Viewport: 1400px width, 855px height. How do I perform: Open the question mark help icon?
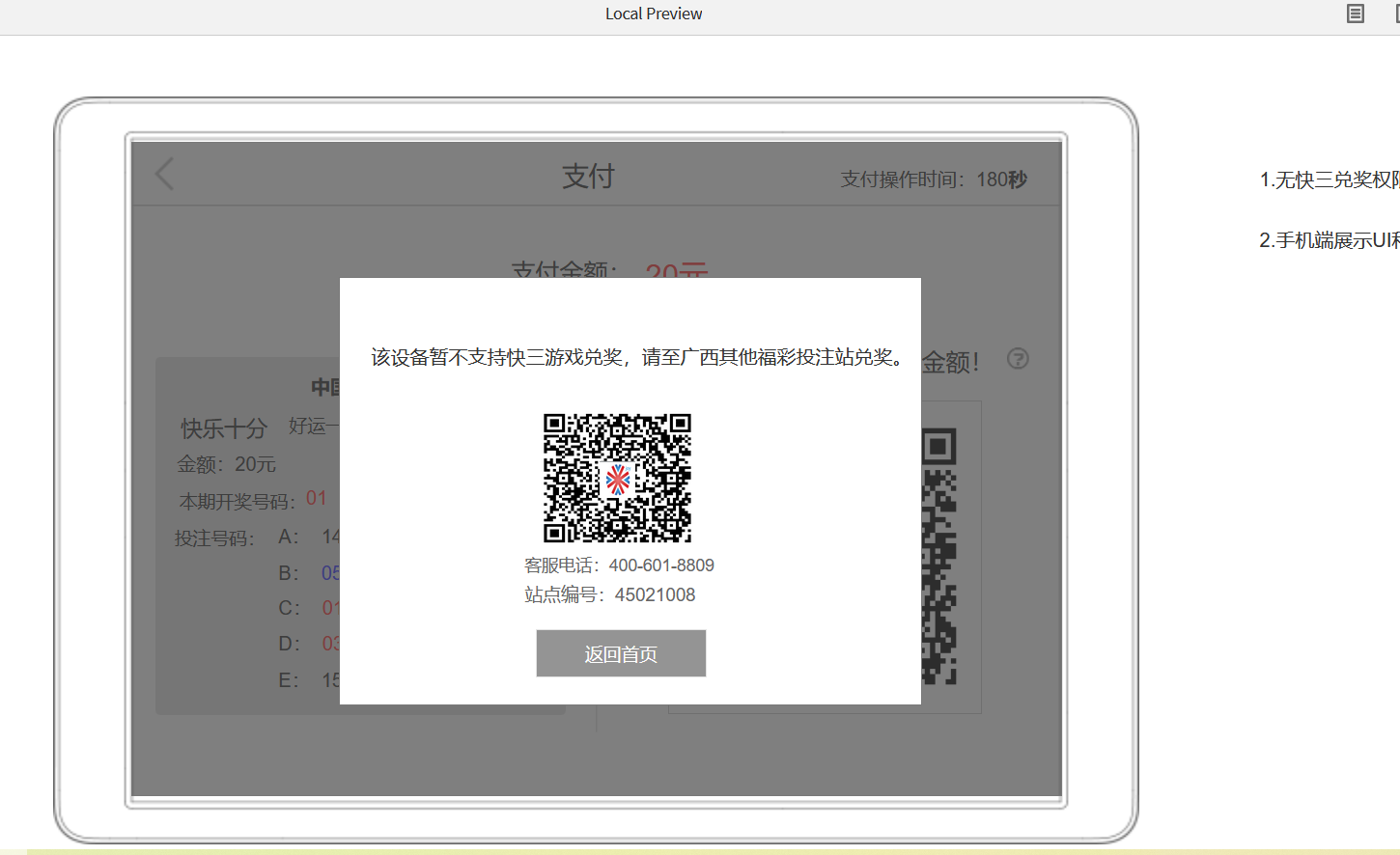point(1018,358)
